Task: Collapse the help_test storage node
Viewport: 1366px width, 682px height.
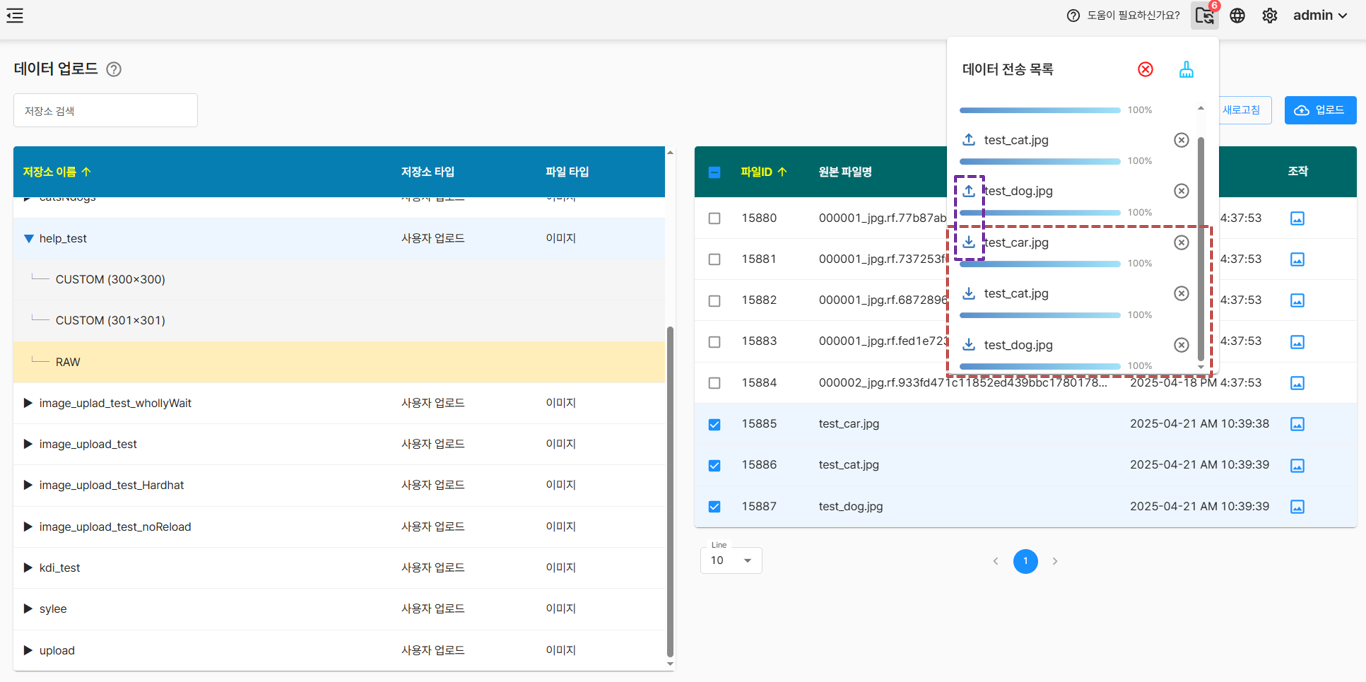Action: pos(28,239)
